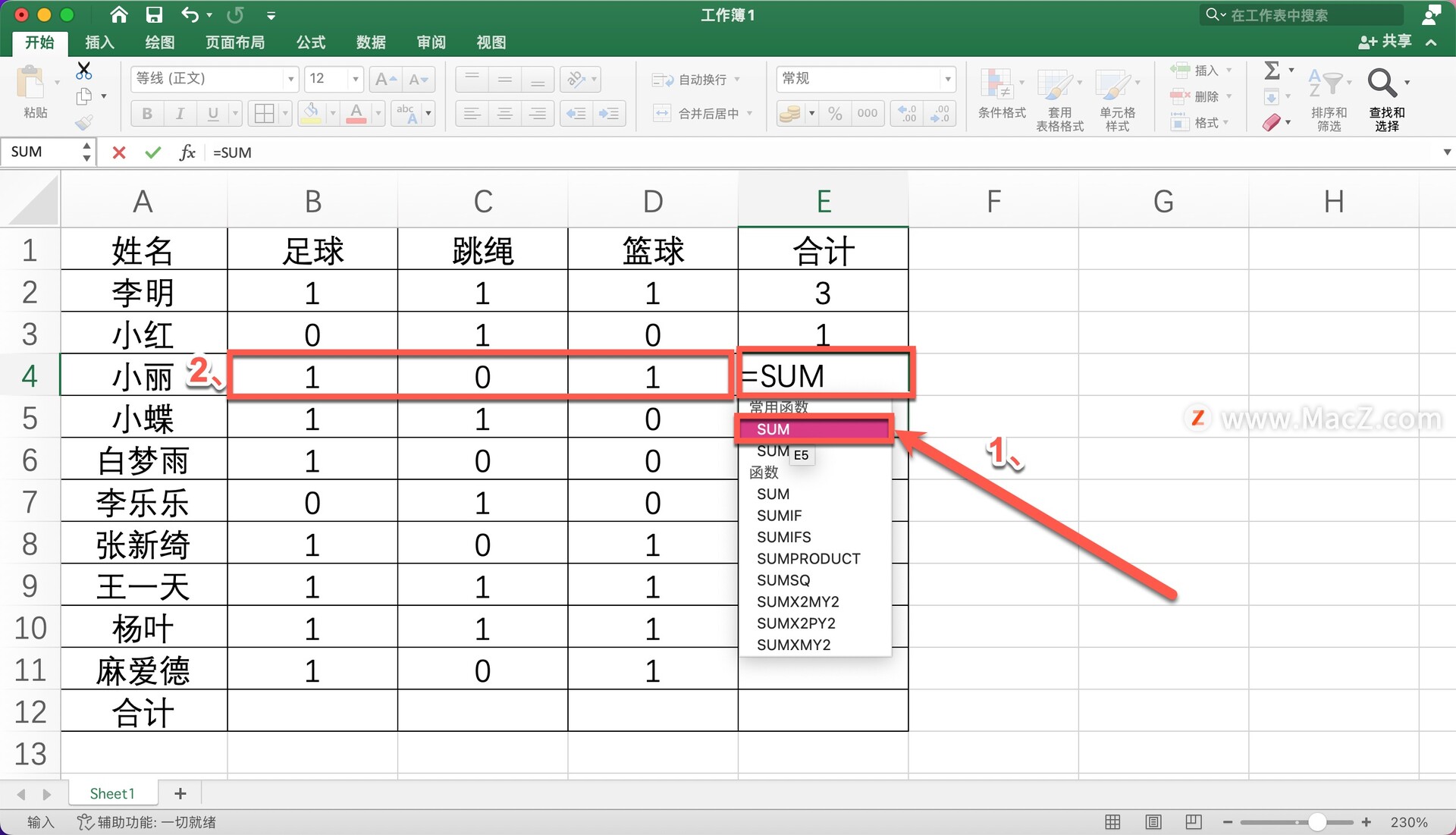Toggle center horizontal alignment
This screenshot has width=1456, height=835.
[504, 114]
